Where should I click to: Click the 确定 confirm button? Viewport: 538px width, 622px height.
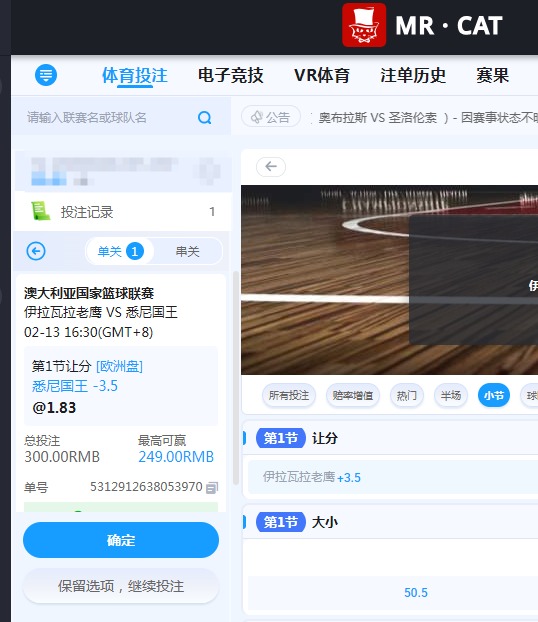(x=121, y=540)
